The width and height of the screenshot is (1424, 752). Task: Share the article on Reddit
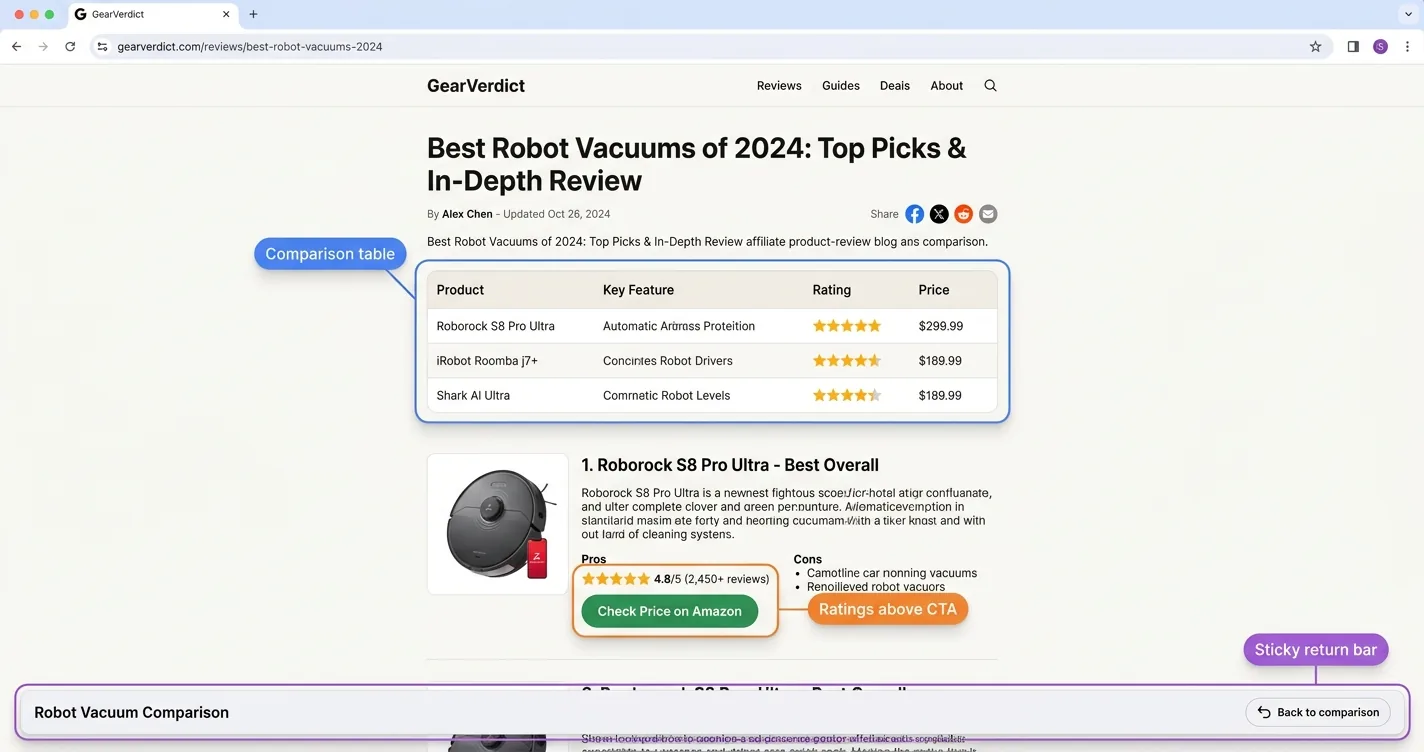963,214
